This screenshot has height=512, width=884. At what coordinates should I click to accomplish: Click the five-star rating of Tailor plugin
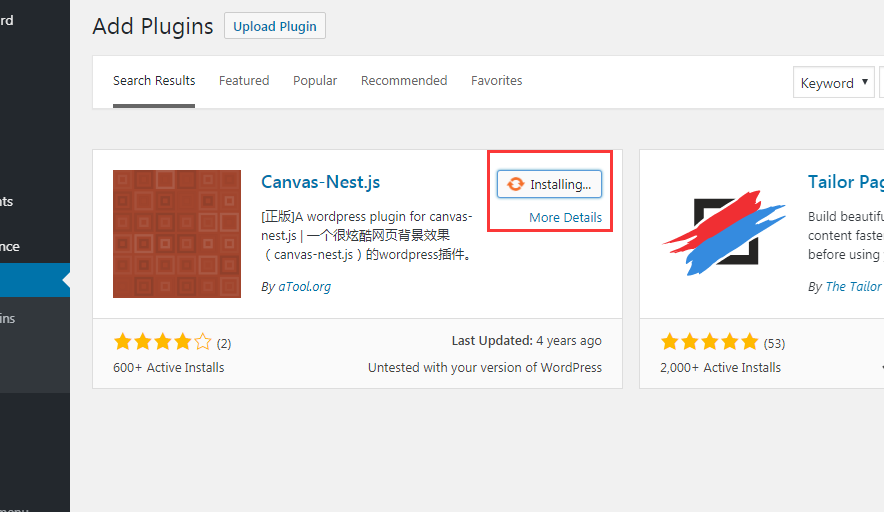click(x=709, y=342)
